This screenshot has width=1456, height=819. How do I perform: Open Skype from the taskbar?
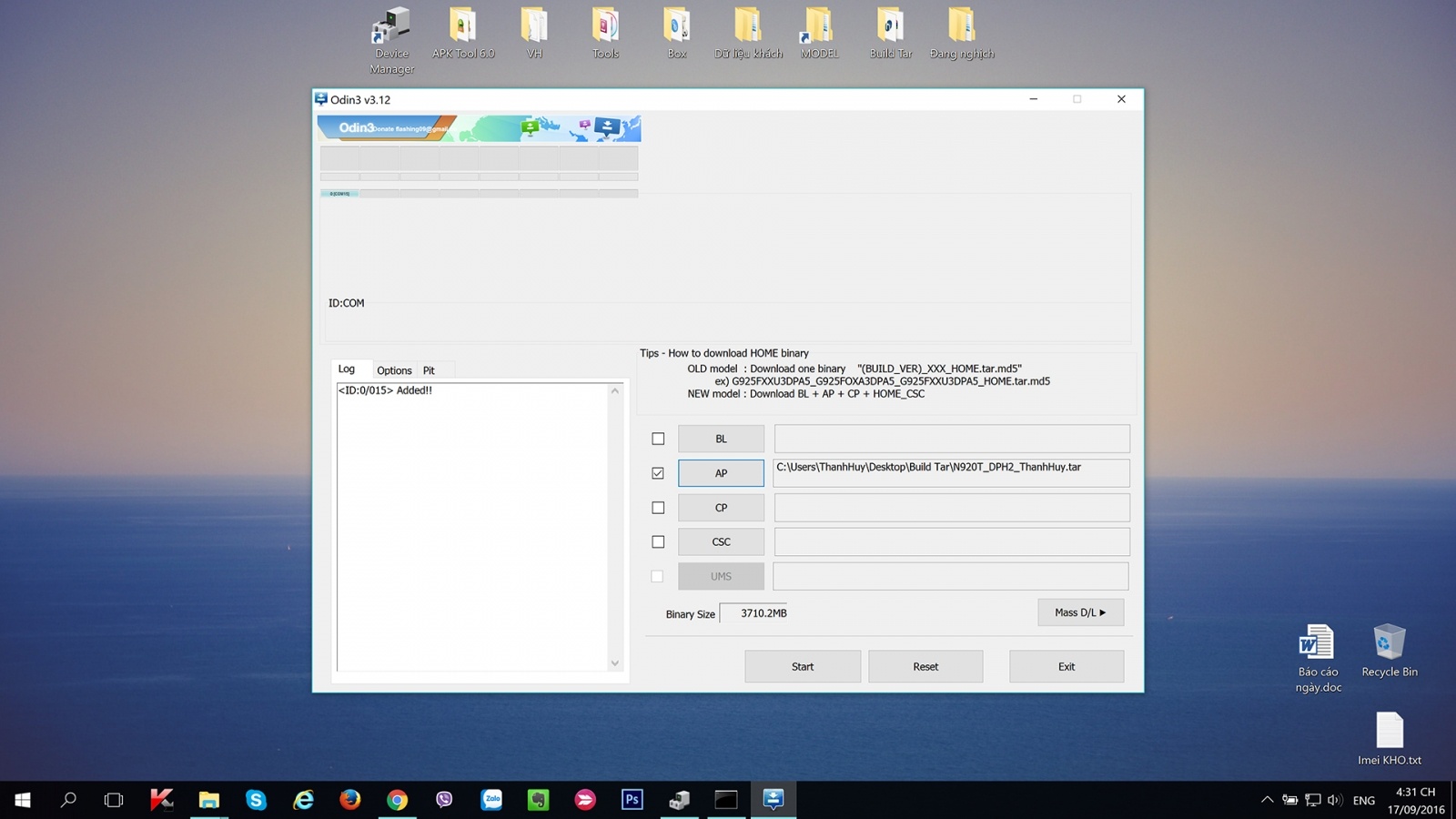coord(256,800)
